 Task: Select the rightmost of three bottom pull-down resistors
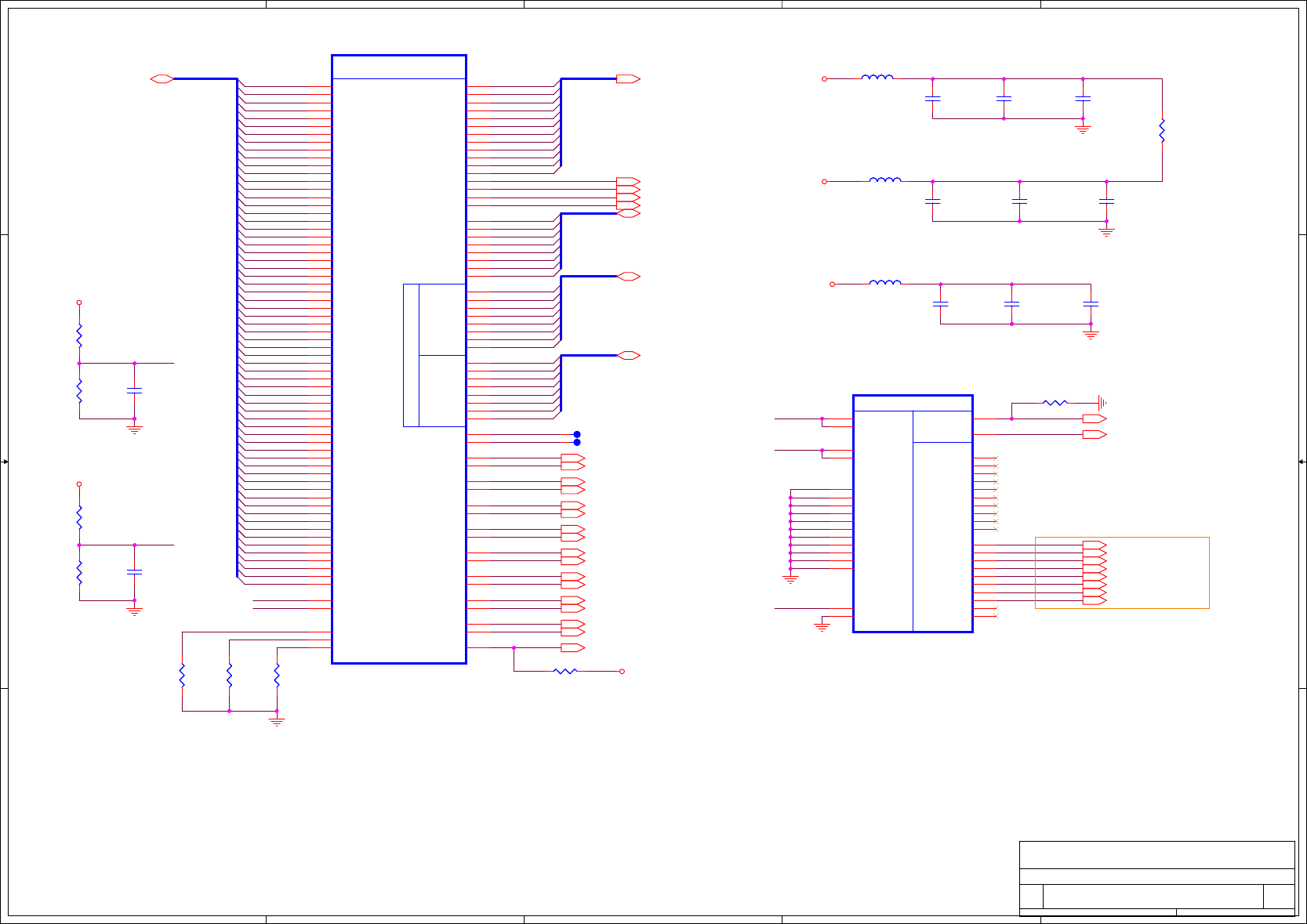click(277, 676)
